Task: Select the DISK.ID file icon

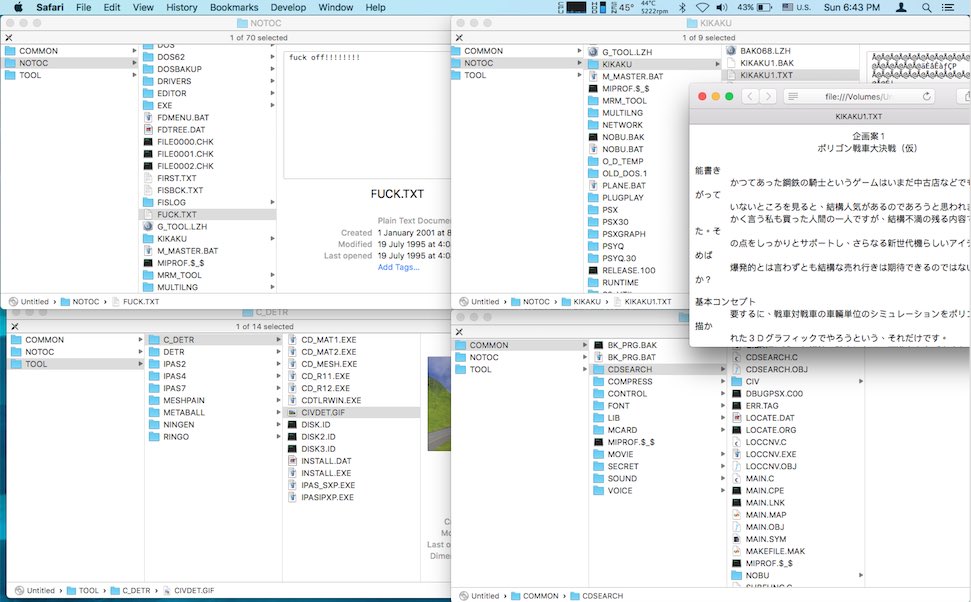Action: click(292, 424)
